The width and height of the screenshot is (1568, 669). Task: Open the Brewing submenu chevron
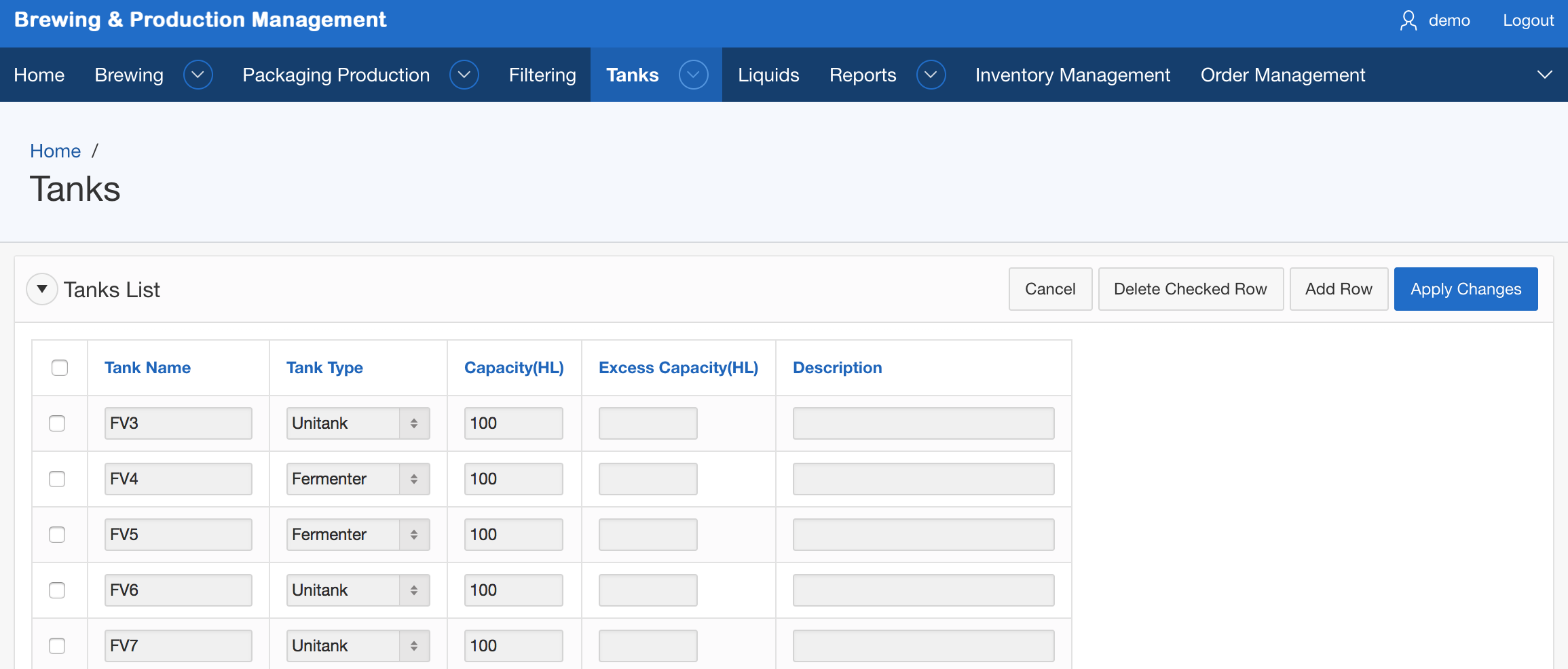pyautogui.click(x=198, y=75)
